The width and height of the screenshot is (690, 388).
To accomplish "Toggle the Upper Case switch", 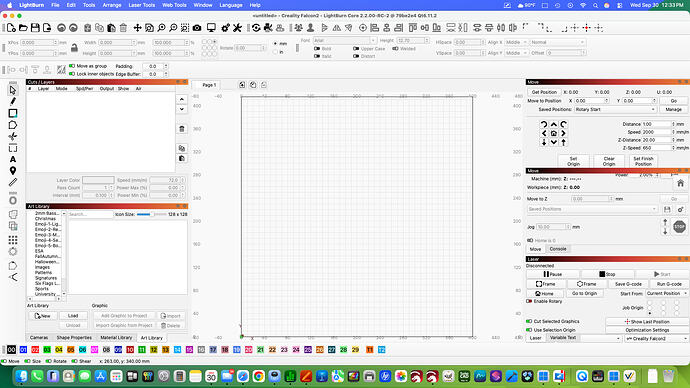I will coord(356,48).
